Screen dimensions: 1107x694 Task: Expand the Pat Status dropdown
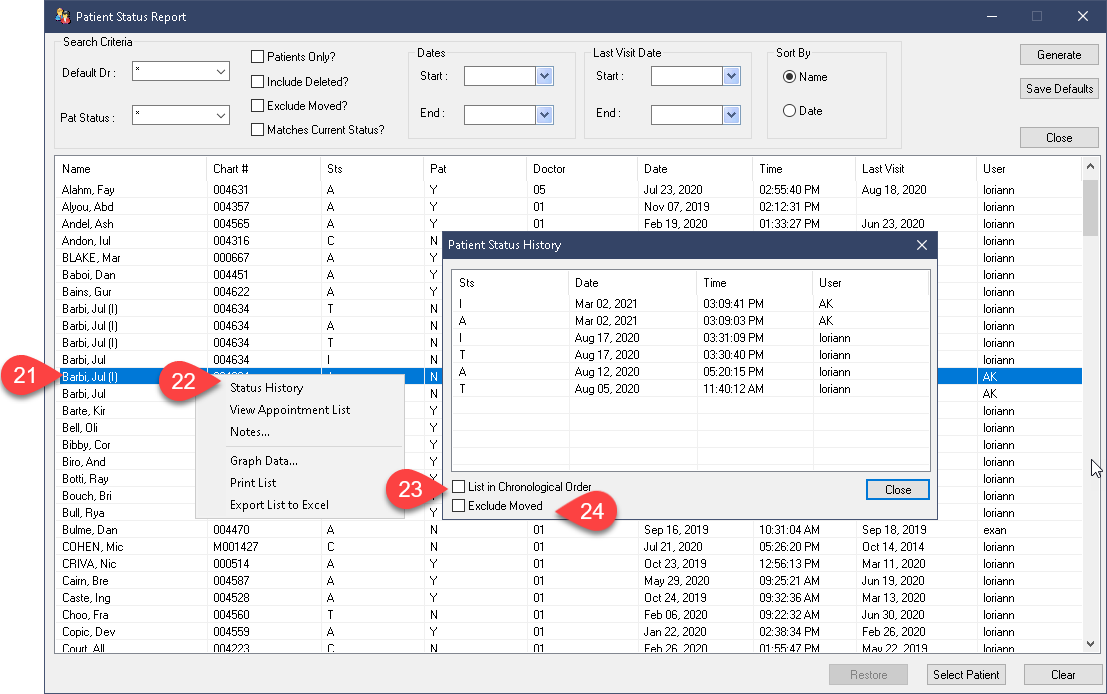tap(221, 115)
